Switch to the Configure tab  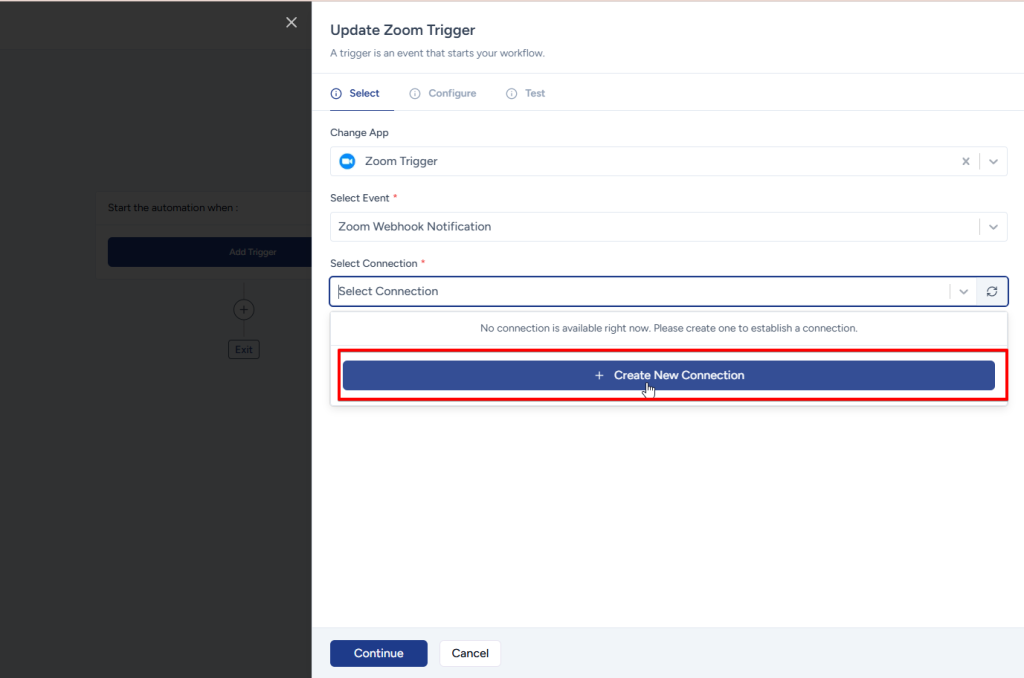pyautogui.click(x=452, y=93)
